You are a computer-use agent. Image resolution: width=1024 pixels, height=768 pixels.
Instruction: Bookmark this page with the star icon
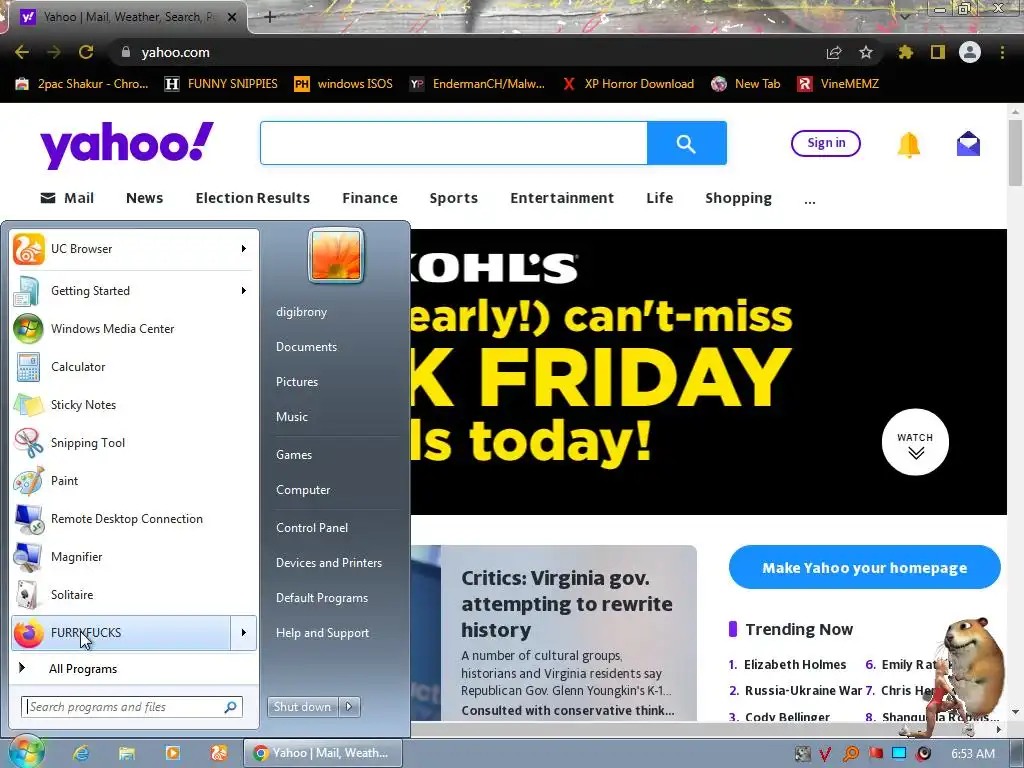click(865, 52)
